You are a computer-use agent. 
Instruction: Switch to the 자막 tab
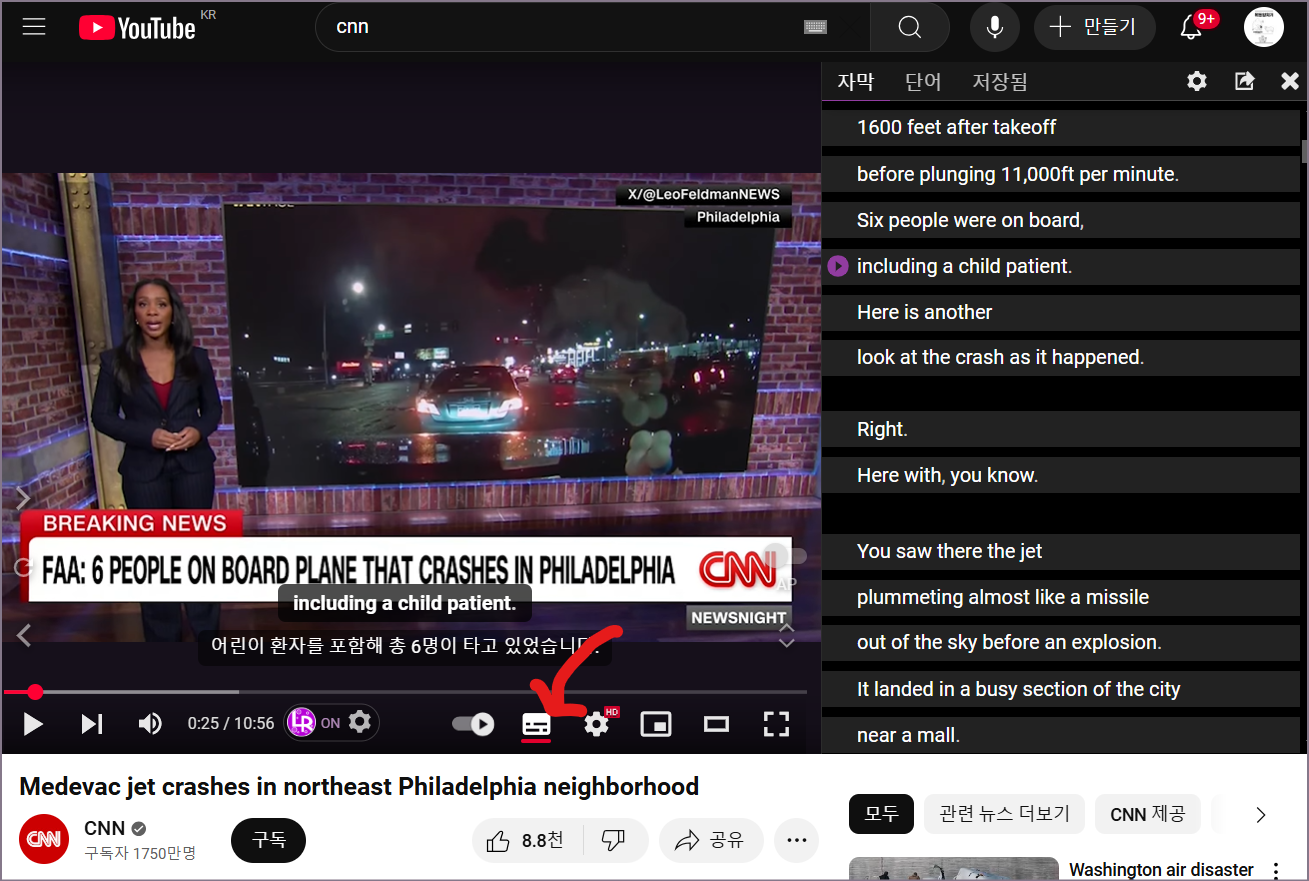point(855,82)
